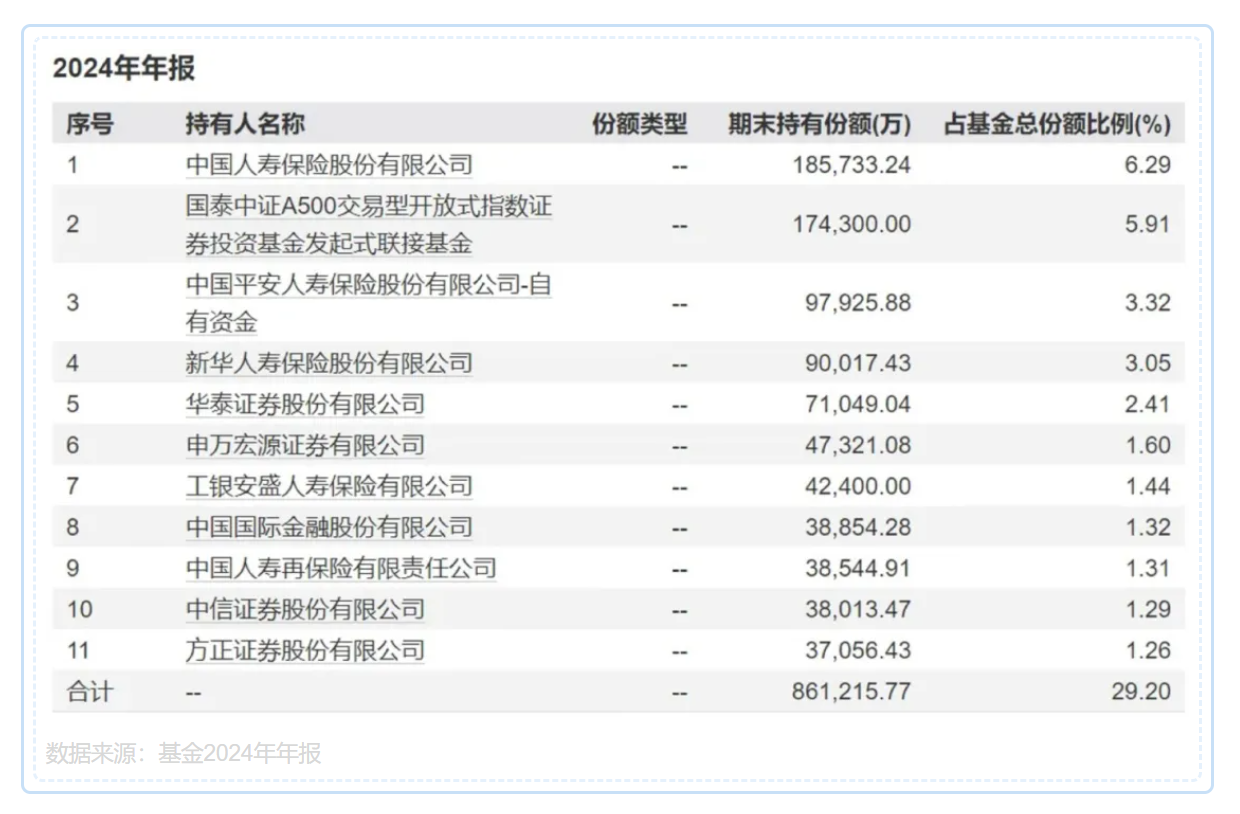Open 申万宏源证券有限公司 link
This screenshot has height=814, width=1240.
pyautogui.click(x=305, y=445)
